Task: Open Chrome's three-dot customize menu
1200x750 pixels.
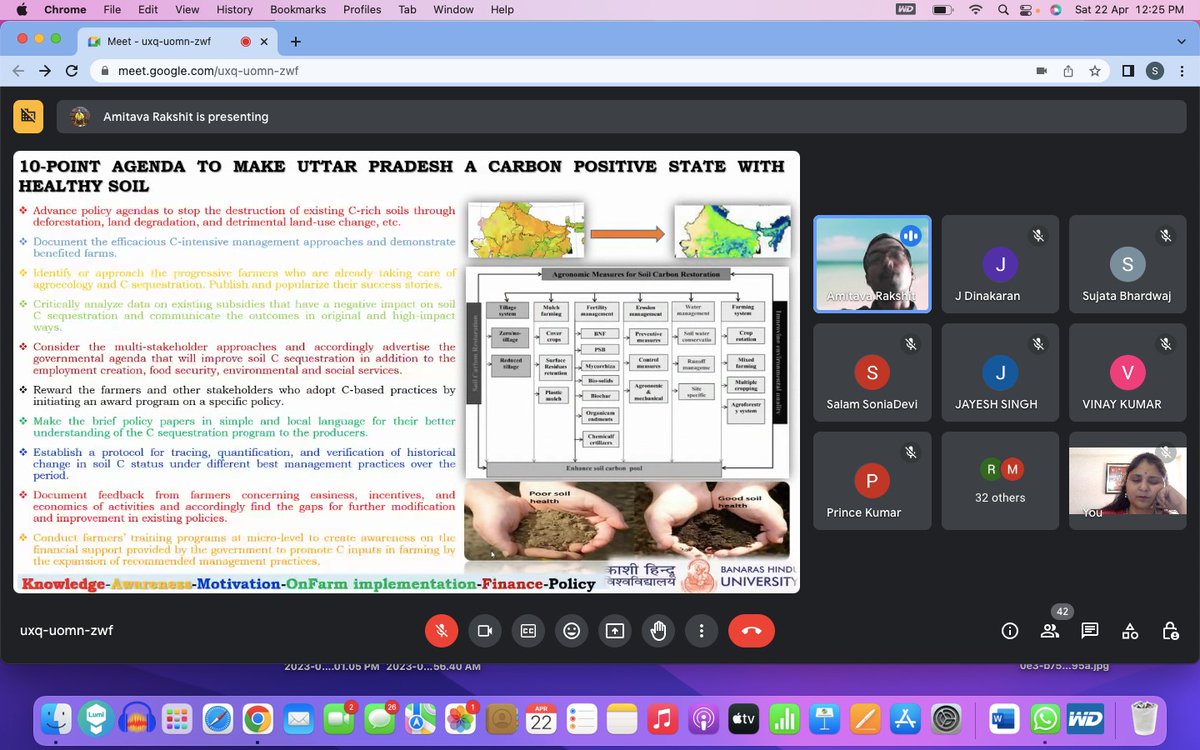Action: click(x=1182, y=71)
